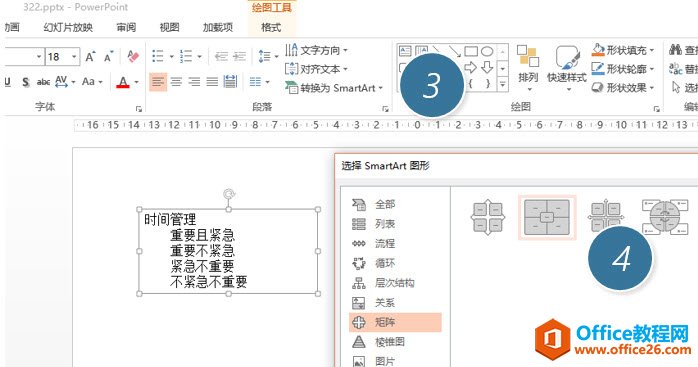Viewport: 698px width, 367px height.
Task: Toggle distributed alignment
Action: click(x=230, y=82)
